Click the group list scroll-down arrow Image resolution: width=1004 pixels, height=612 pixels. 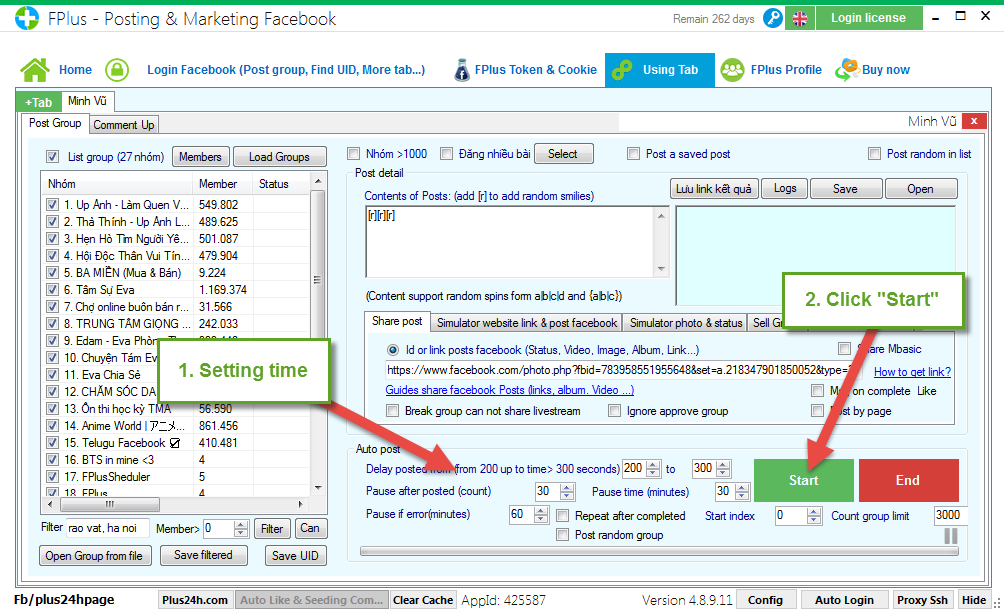(318, 488)
